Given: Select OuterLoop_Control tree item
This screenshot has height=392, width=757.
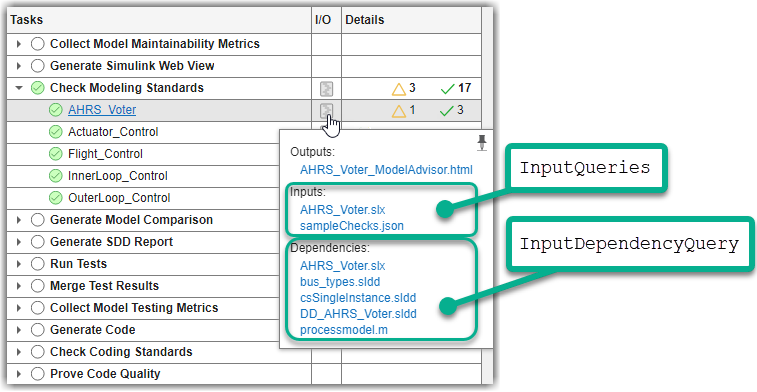Looking at the screenshot, I should pyautogui.click(x=119, y=198).
